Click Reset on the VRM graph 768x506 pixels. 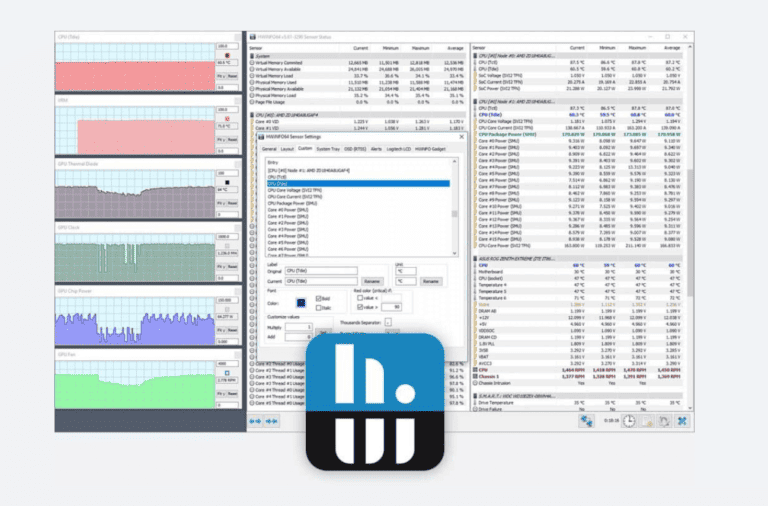pos(233,140)
